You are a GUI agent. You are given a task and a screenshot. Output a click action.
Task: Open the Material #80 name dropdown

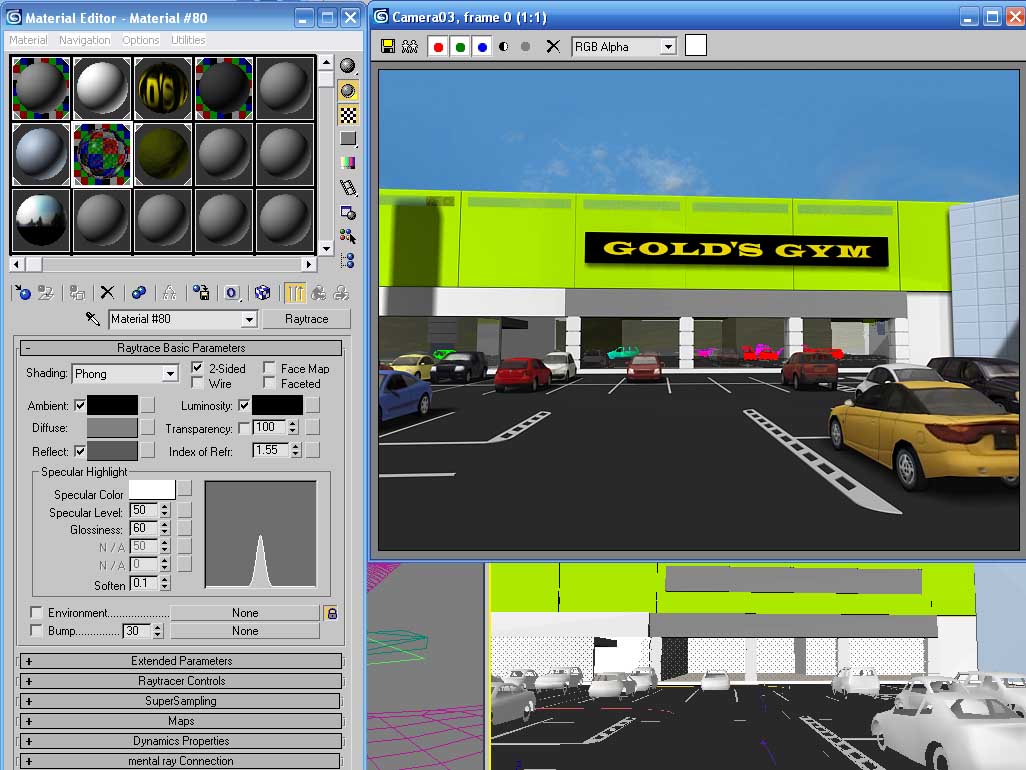(249, 319)
